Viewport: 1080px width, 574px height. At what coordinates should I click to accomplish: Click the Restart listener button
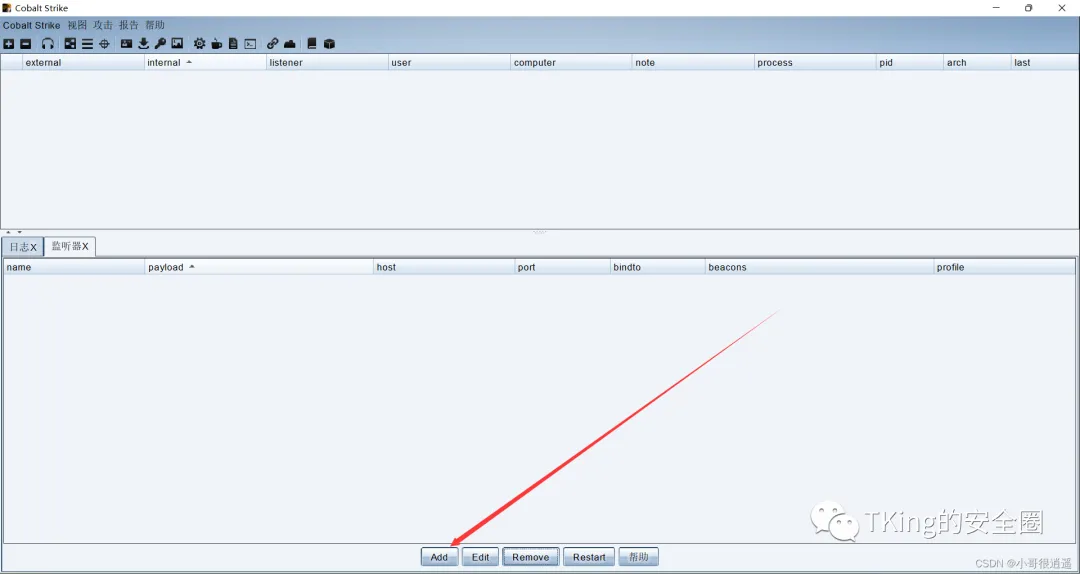(x=589, y=557)
